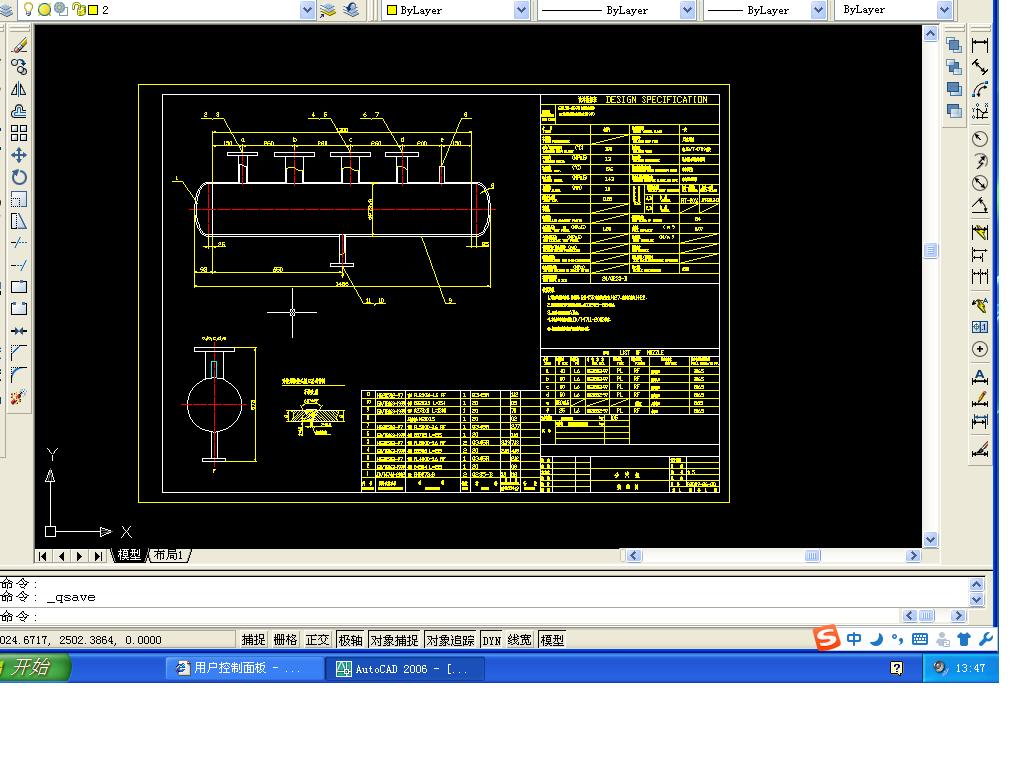The height and width of the screenshot is (768, 1024).
Task: Toggle 正交 (Ortho) mode in status bar
Action: pyautogui.click(x=317, y=640)
